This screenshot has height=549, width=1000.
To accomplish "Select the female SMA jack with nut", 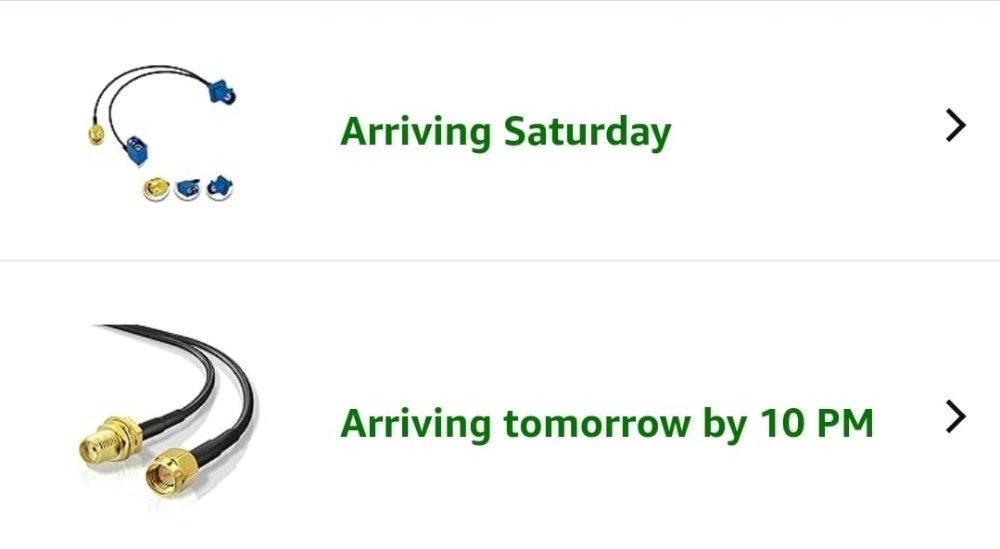I will (111, 441).
